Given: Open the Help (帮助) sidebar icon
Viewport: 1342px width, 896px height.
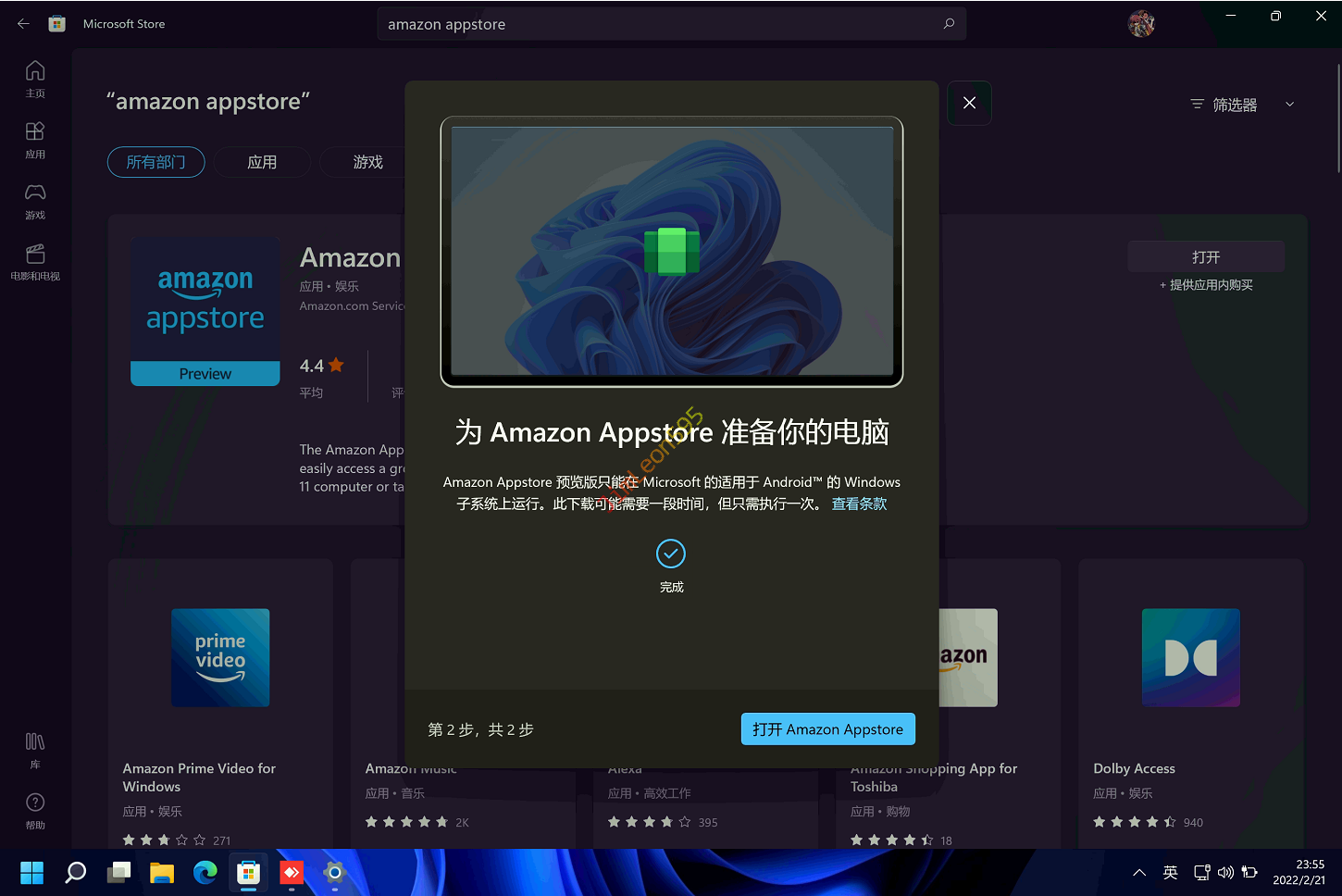Looking at the screenshot, I should (x=35, y=810).
